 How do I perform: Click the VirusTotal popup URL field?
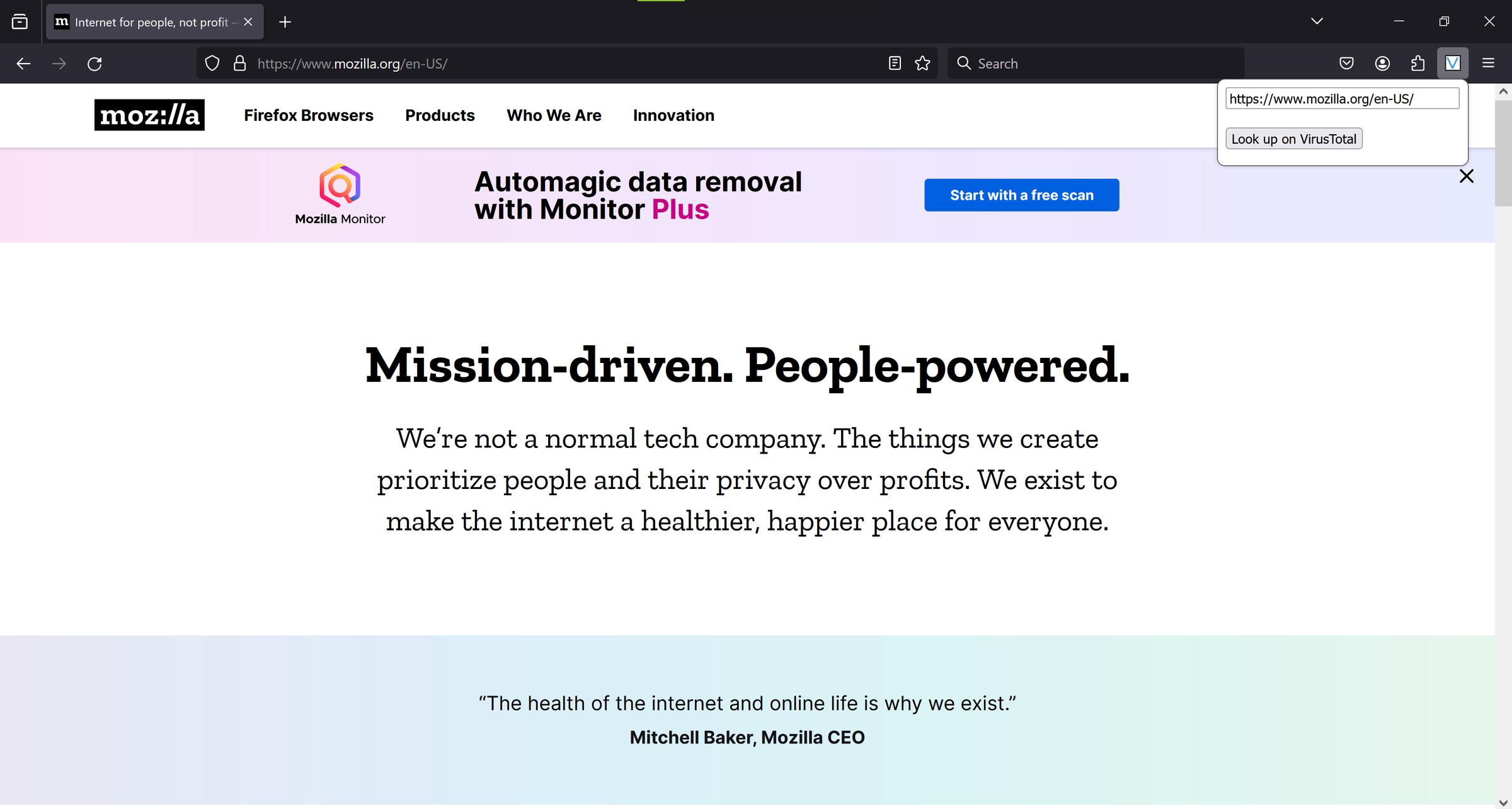pos(1341,99)
